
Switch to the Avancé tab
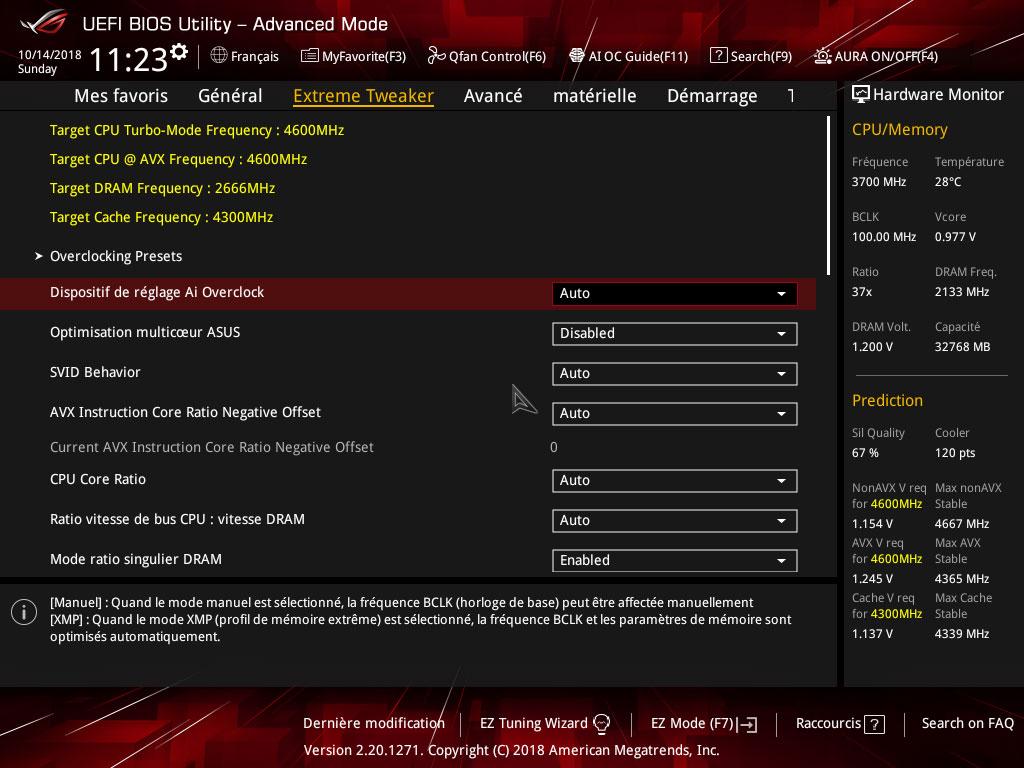pyautogui.click(x=493, y=96)
